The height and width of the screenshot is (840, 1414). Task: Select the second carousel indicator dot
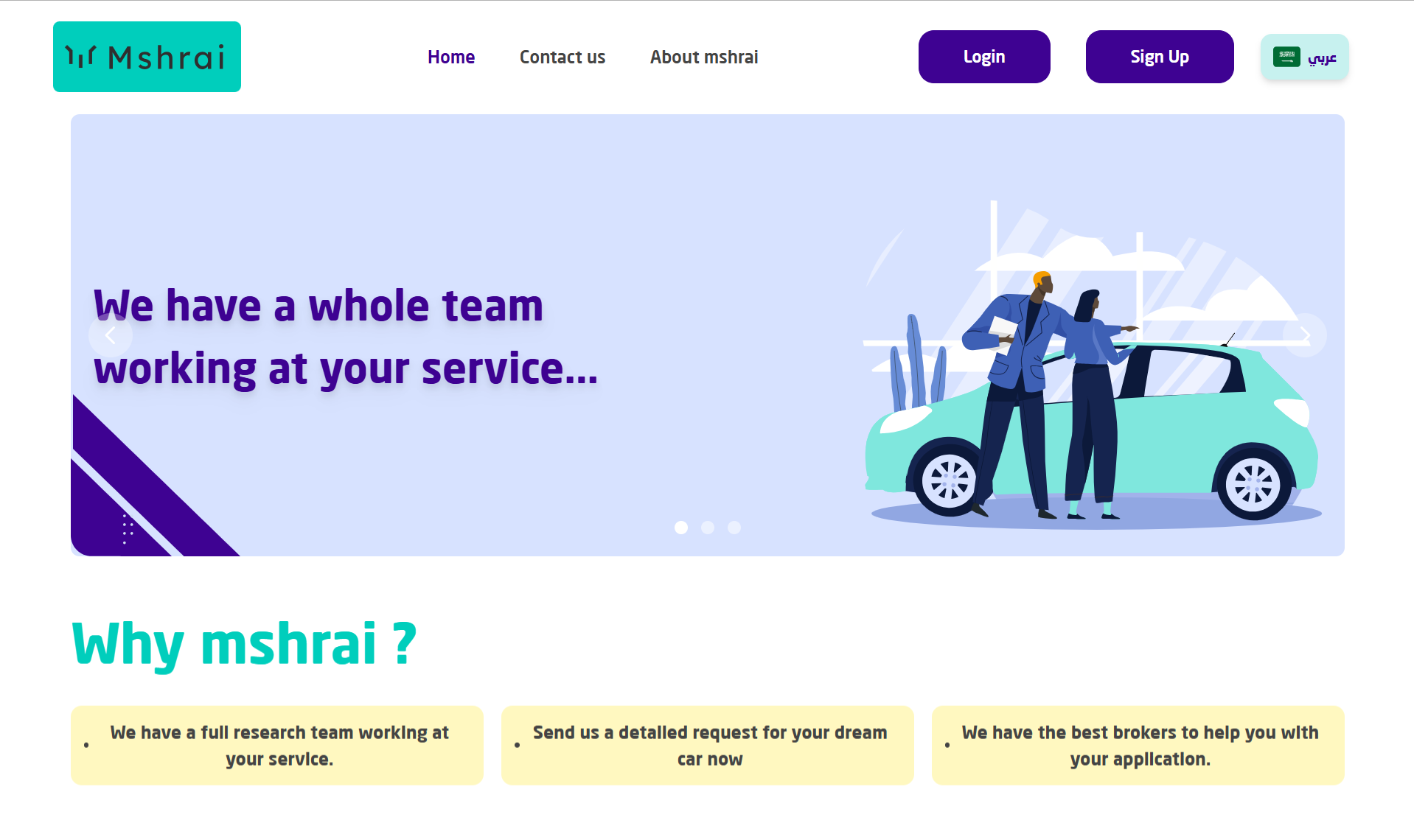tap(708, 528)
